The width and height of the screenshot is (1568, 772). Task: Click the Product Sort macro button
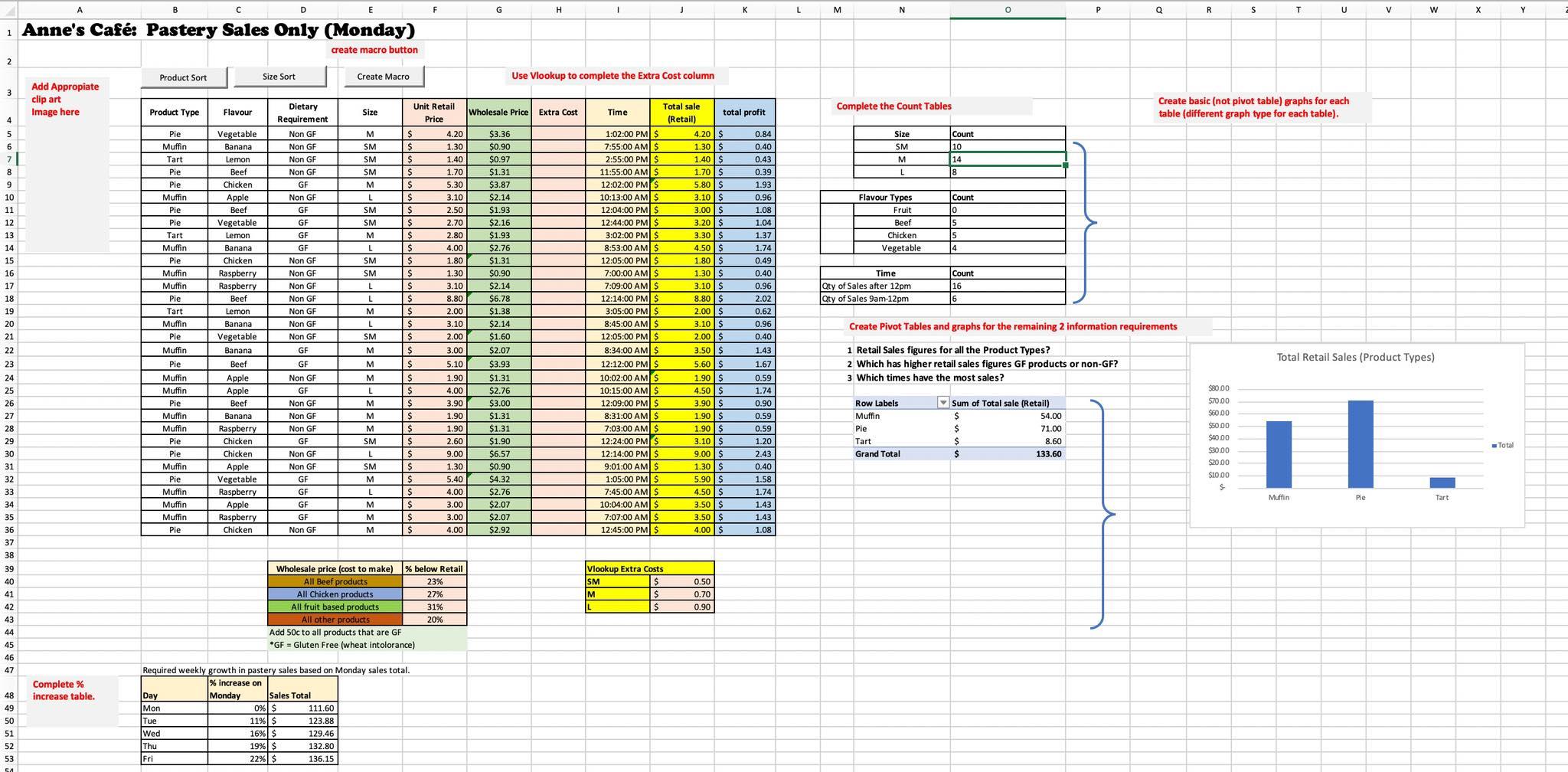point(183,77)
